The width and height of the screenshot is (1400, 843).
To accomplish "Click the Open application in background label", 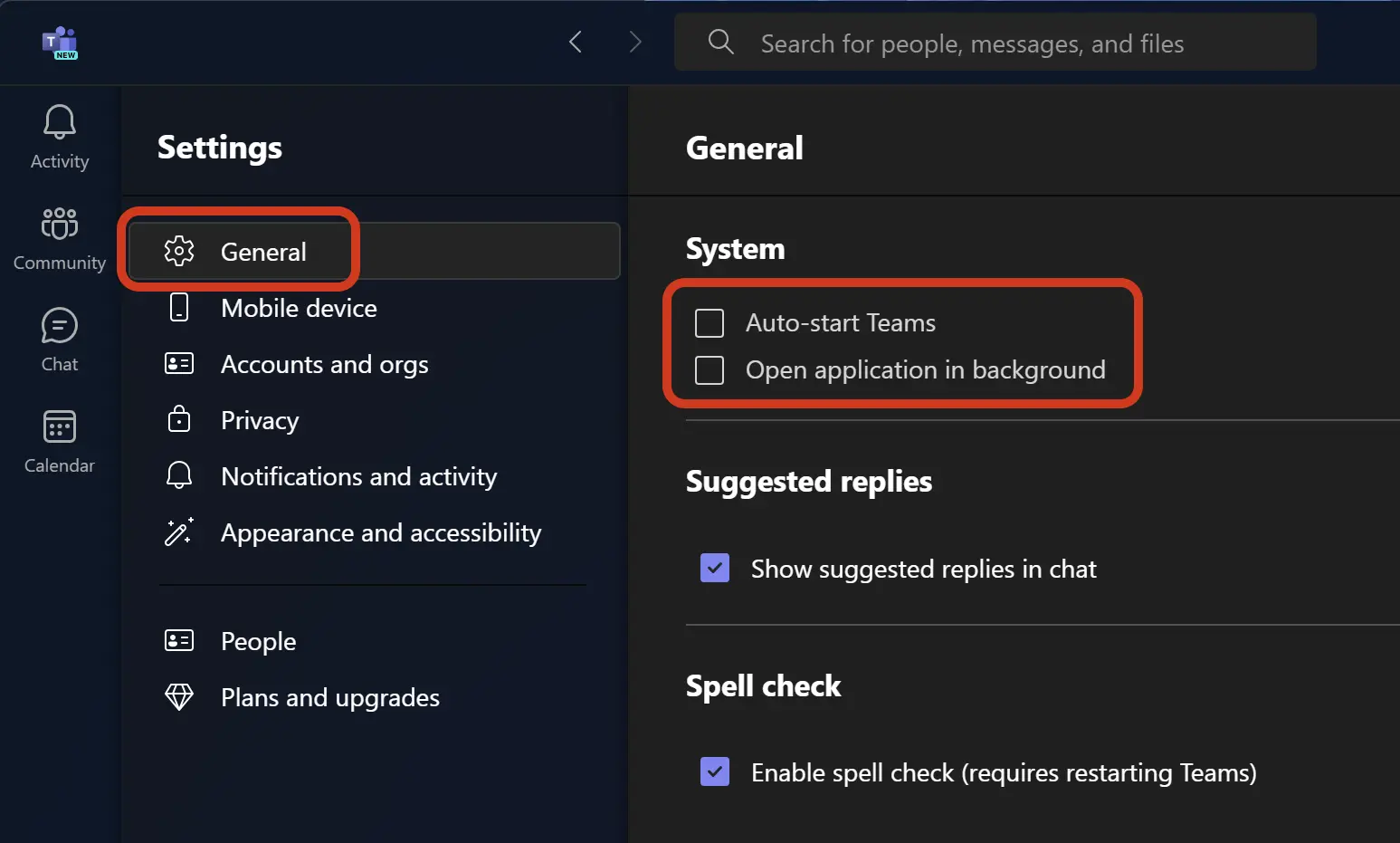I will point(926,369).
